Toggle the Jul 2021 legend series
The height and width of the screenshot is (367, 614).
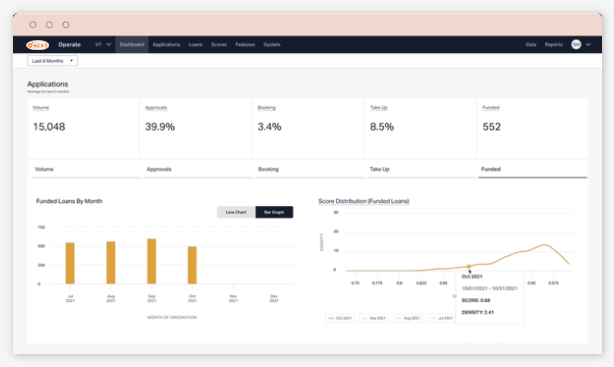coord(442,318)
